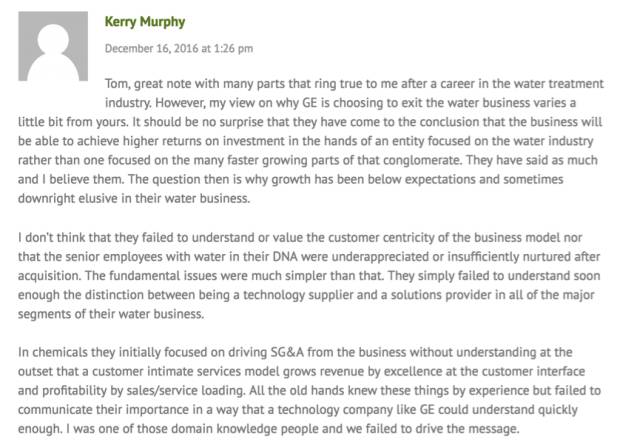Click the gray default avatar image
The width and height of the screenshot is (640, 448).
pos(53,46)
